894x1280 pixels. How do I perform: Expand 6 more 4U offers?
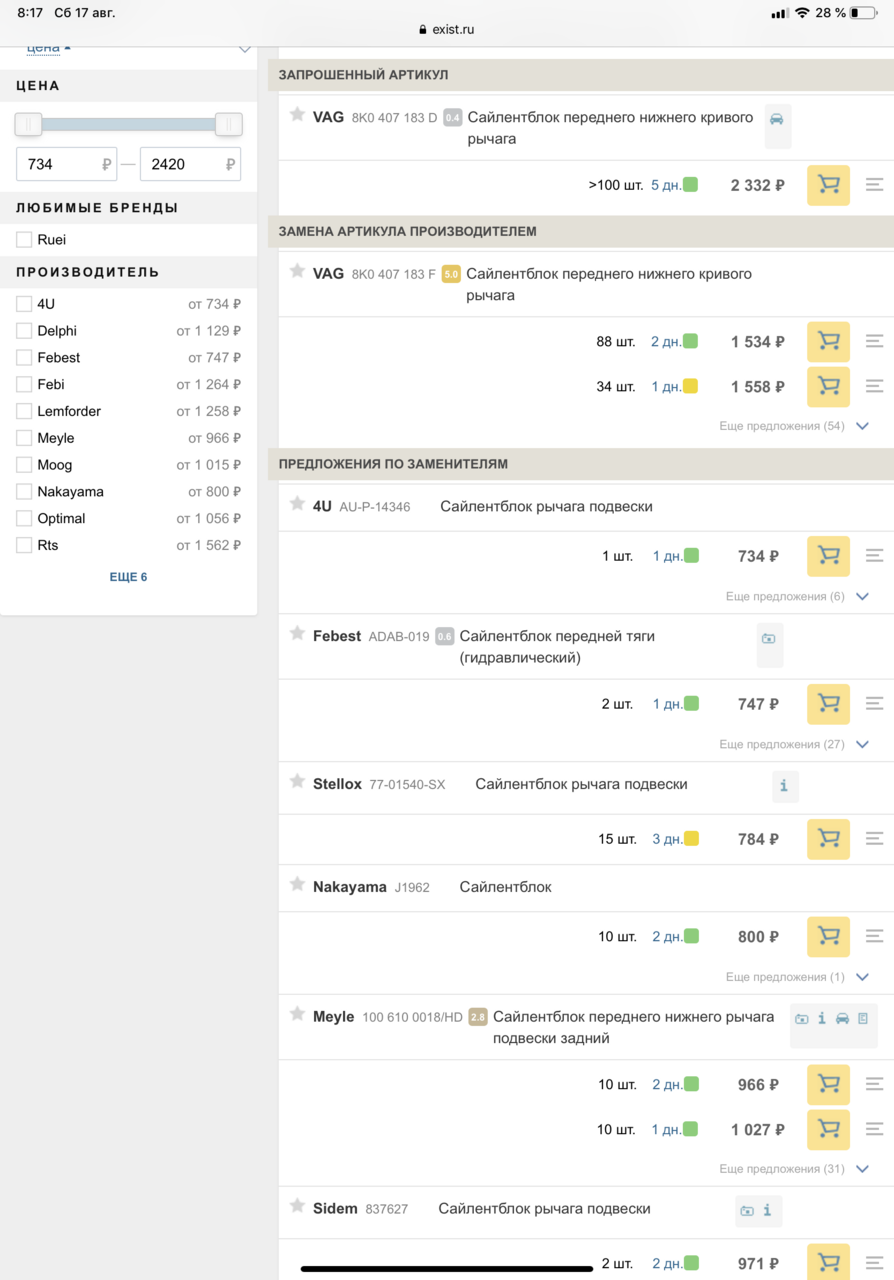(797, 596)
